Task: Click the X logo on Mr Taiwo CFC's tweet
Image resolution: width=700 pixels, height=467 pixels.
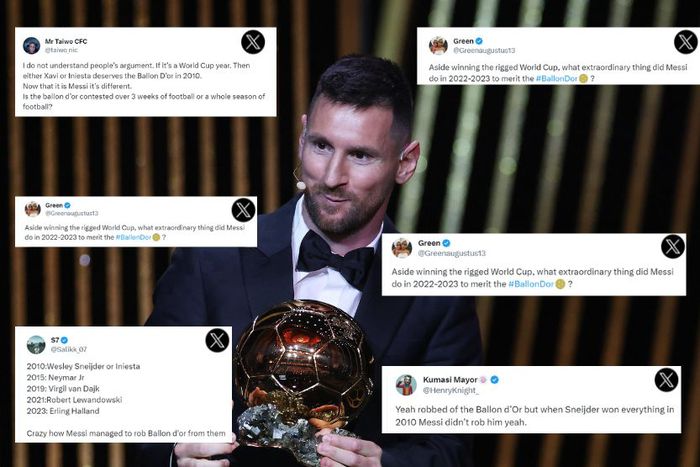Action: coord(253,42)
